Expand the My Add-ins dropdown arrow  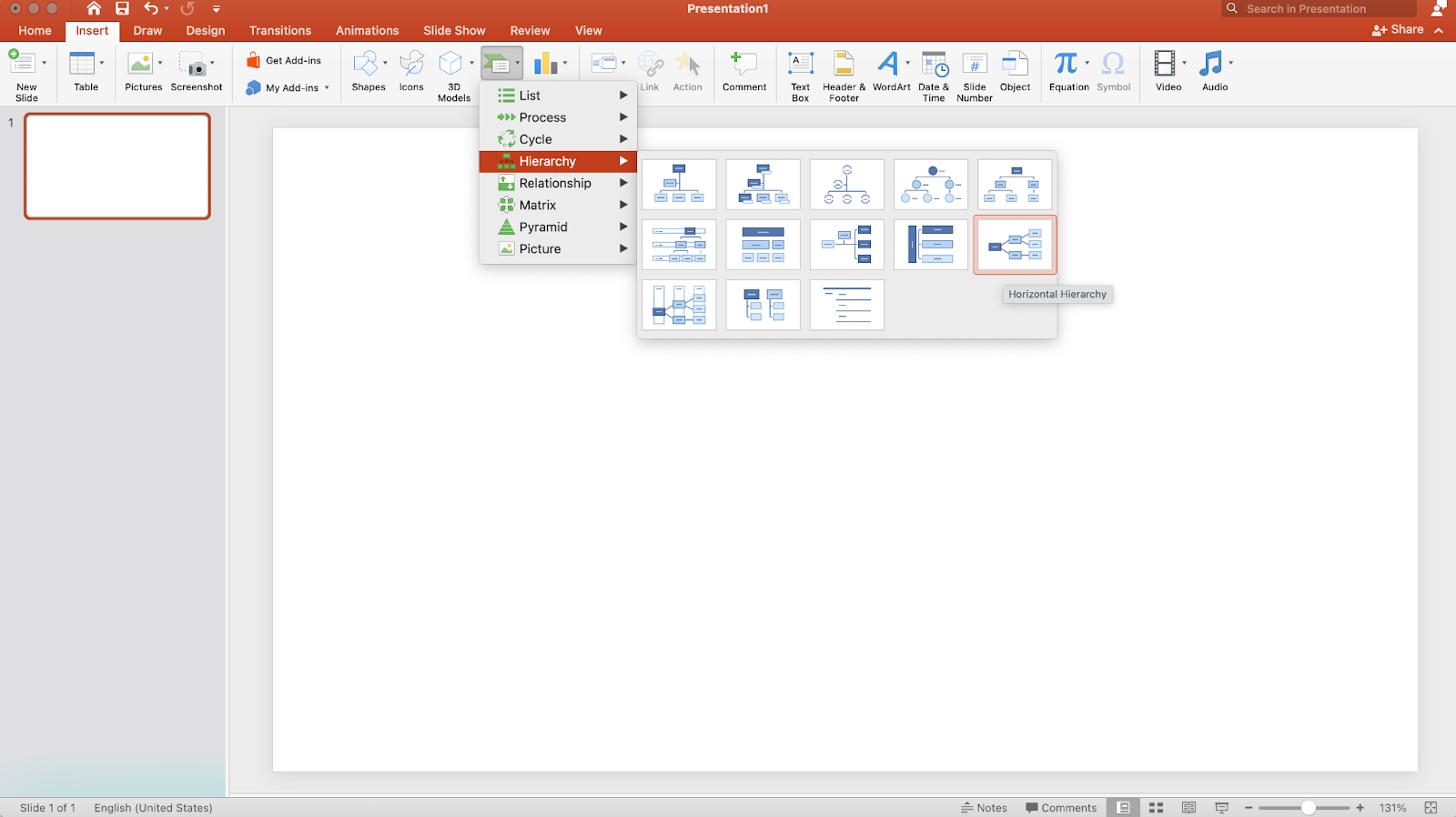pos(327,88)
